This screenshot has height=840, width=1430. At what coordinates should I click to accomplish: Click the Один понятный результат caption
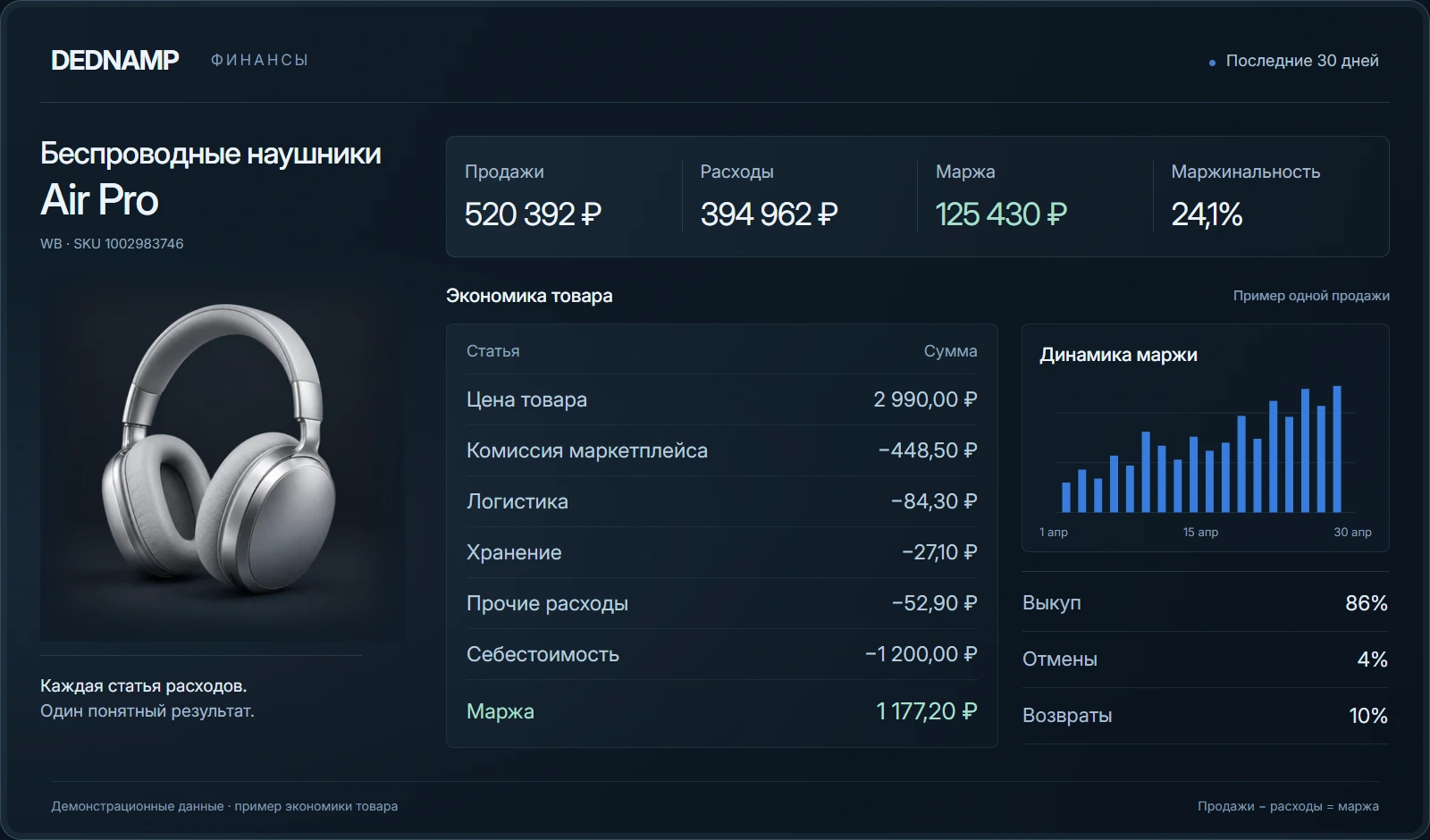pos(147,711)
